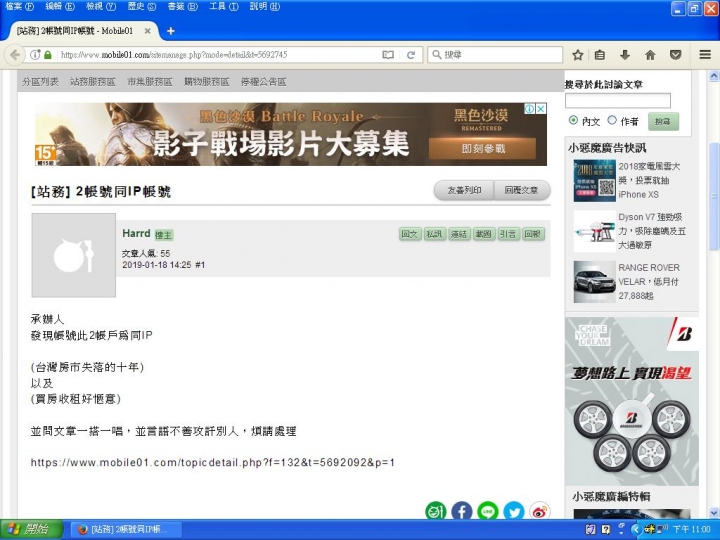
Task: Share post via LINE icon
Action: click(488, 511)
